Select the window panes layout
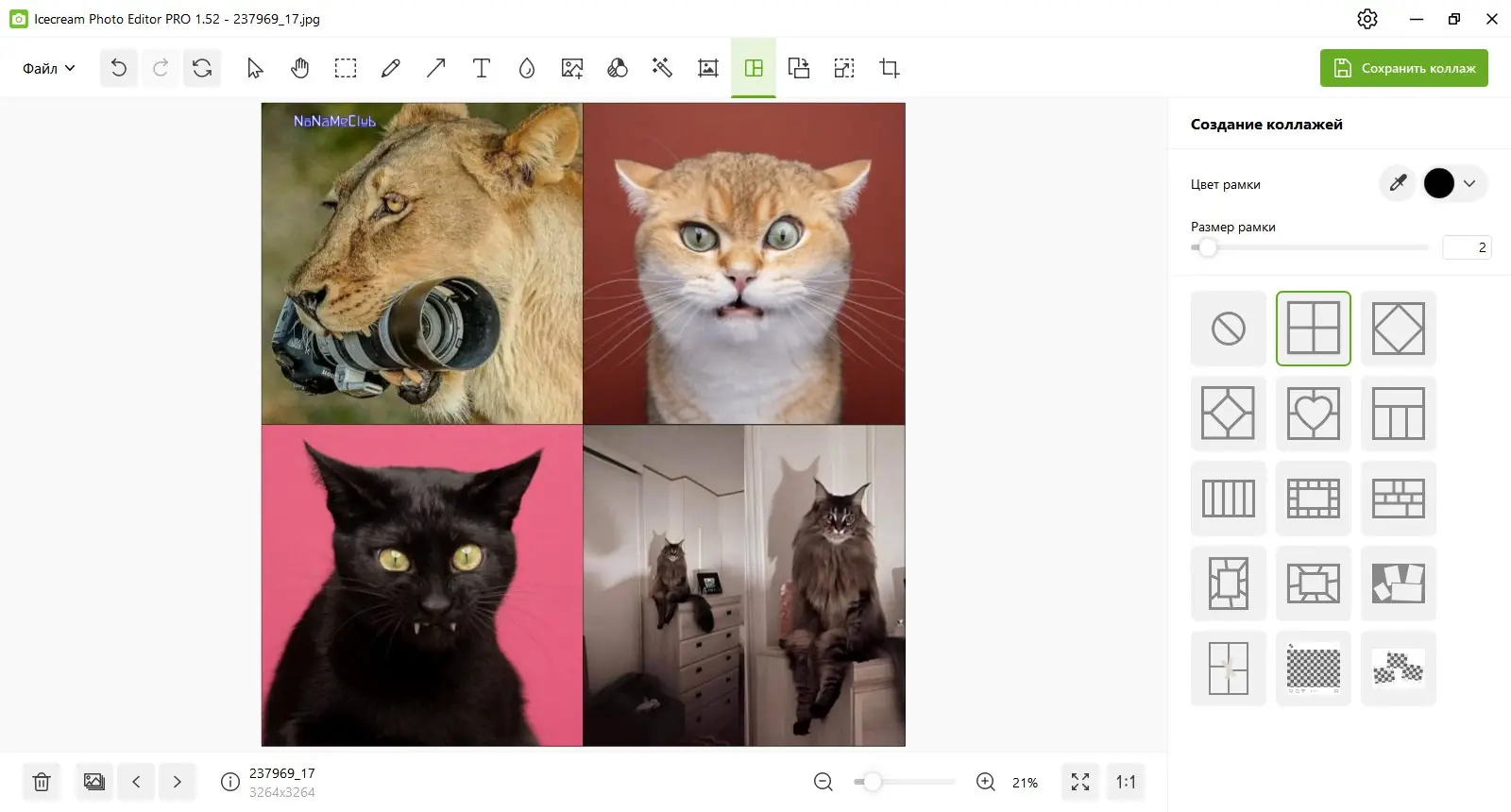Screen dimensions: 1511x812 point(1229,668)
